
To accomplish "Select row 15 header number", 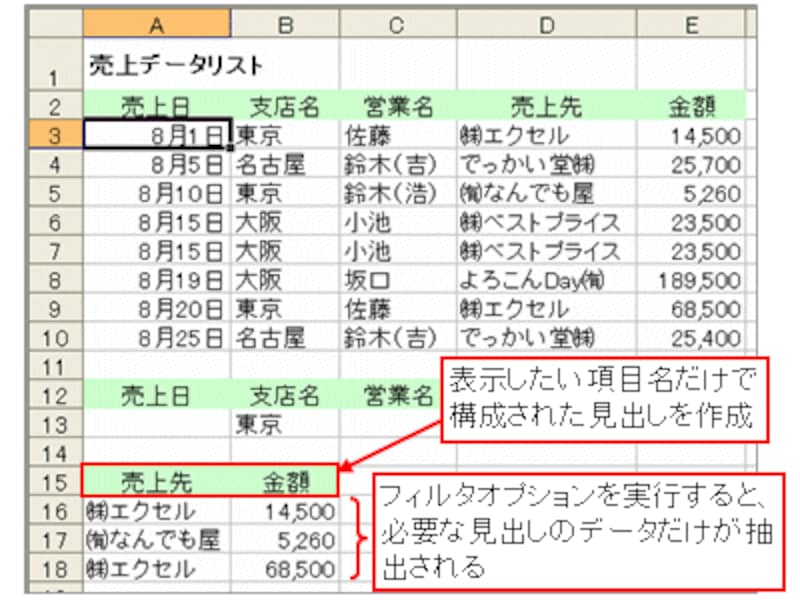I will (55, 482).
